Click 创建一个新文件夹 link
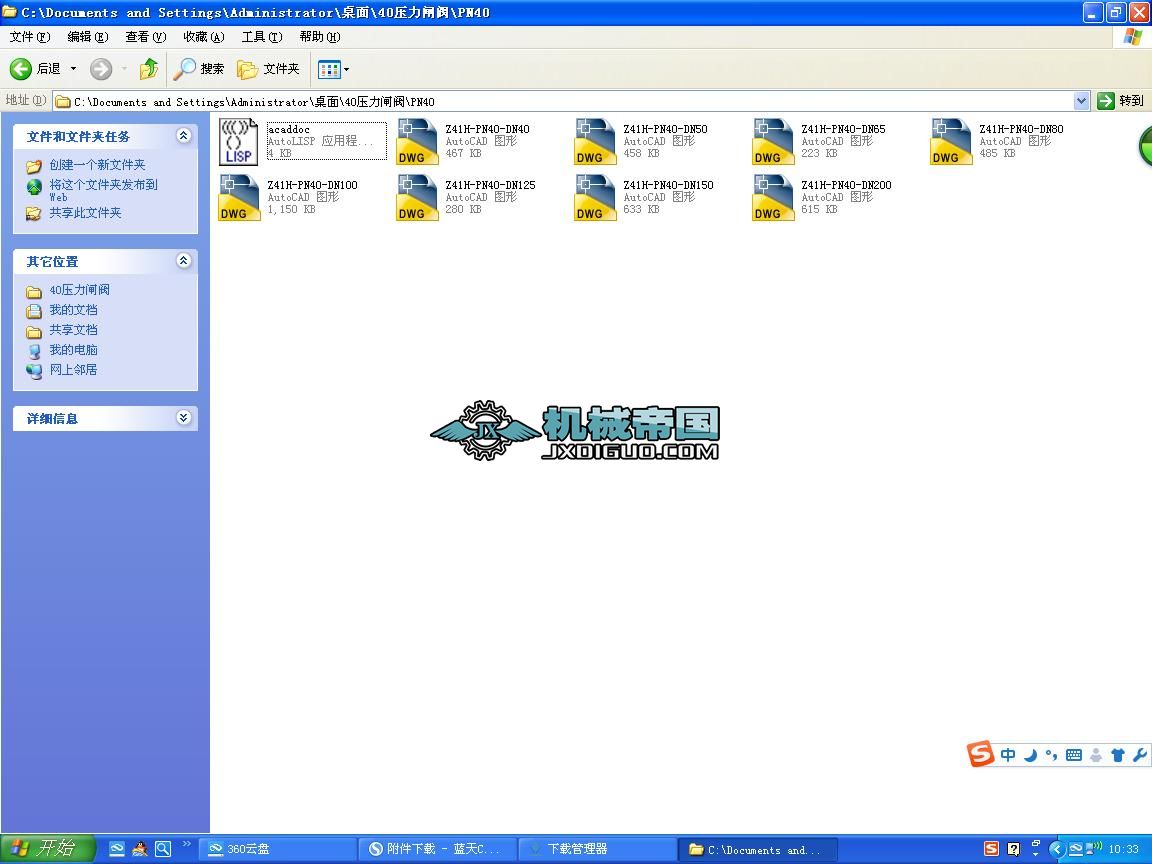1152x864 pixels. pyautogui.click(x=97, y=165)
